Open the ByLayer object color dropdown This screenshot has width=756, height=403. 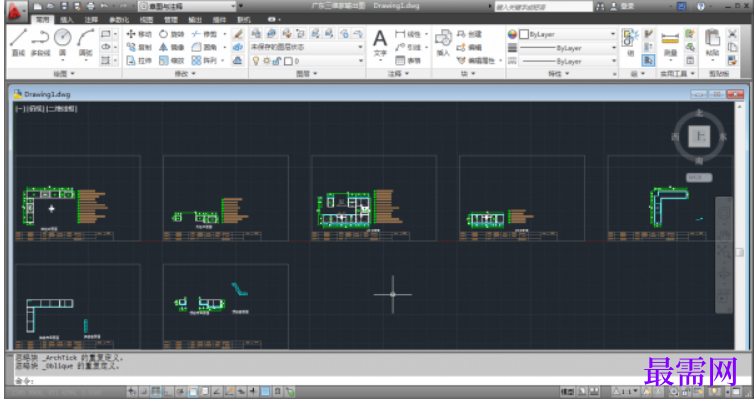(562, 34)
